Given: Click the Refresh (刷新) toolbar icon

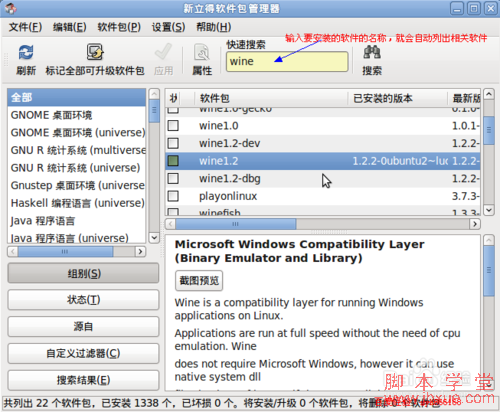Looking at the screenshot, I should click(x=26, y=52).
